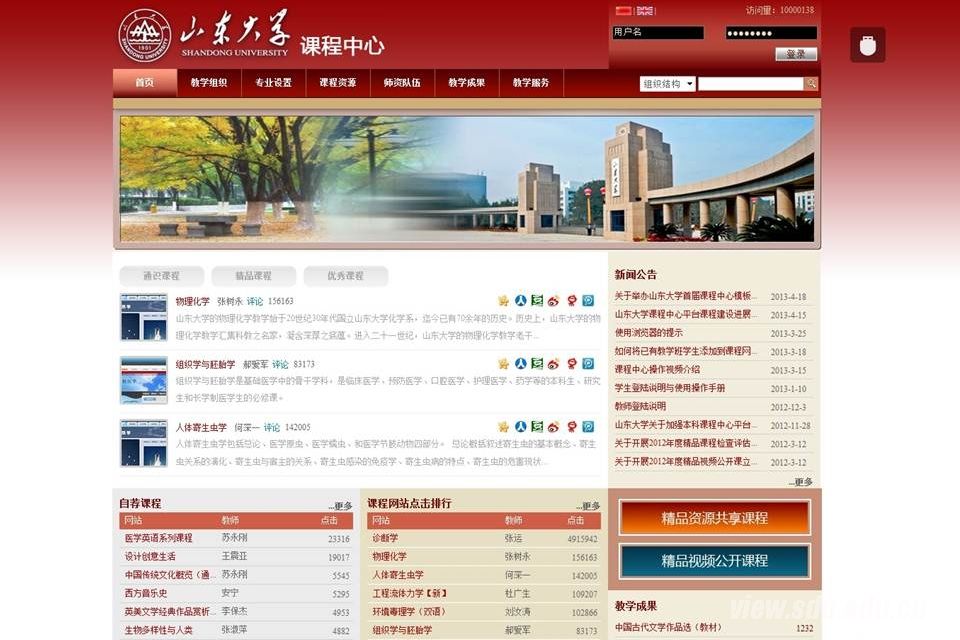Share 组织学与胚胎学 to Qzone star icon
960x640 pixels.
(x=504, y=364)
